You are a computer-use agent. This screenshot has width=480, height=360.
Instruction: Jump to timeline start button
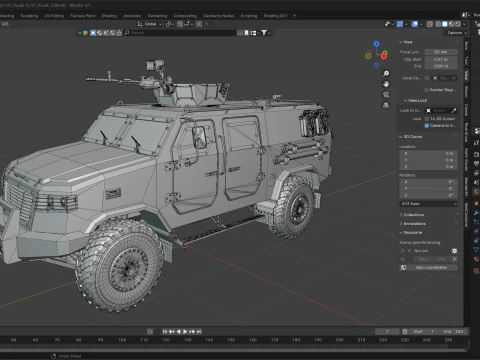pos(165,332)
